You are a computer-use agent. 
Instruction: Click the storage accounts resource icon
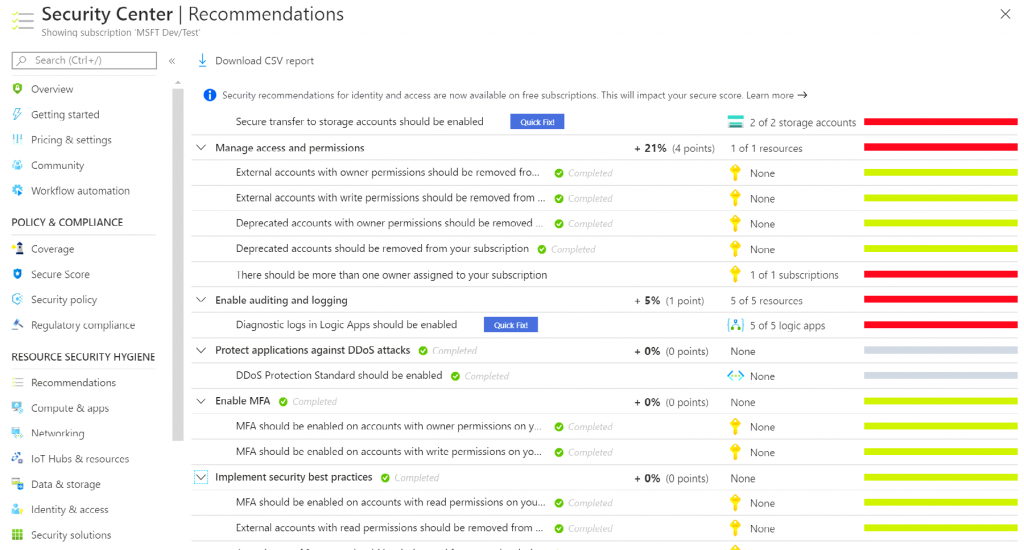[736, 122]
